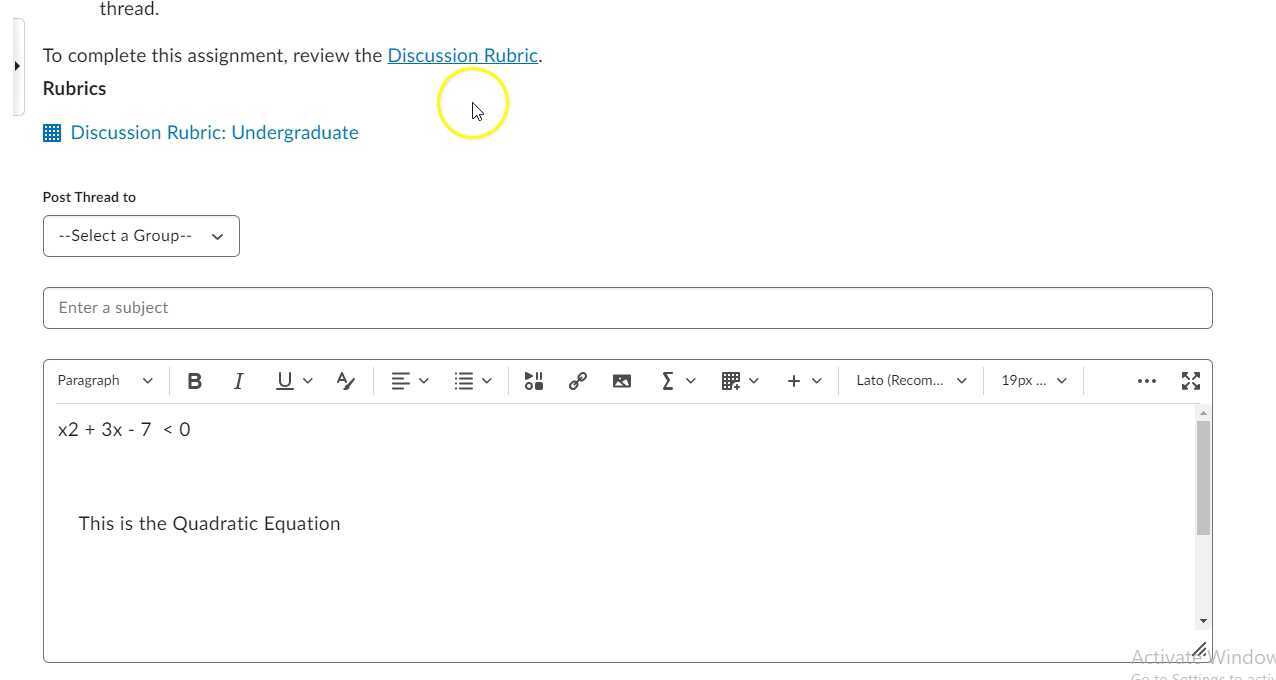Change the Lato font family
Viewport: 1276px width, 680px height.
point(909,380)
